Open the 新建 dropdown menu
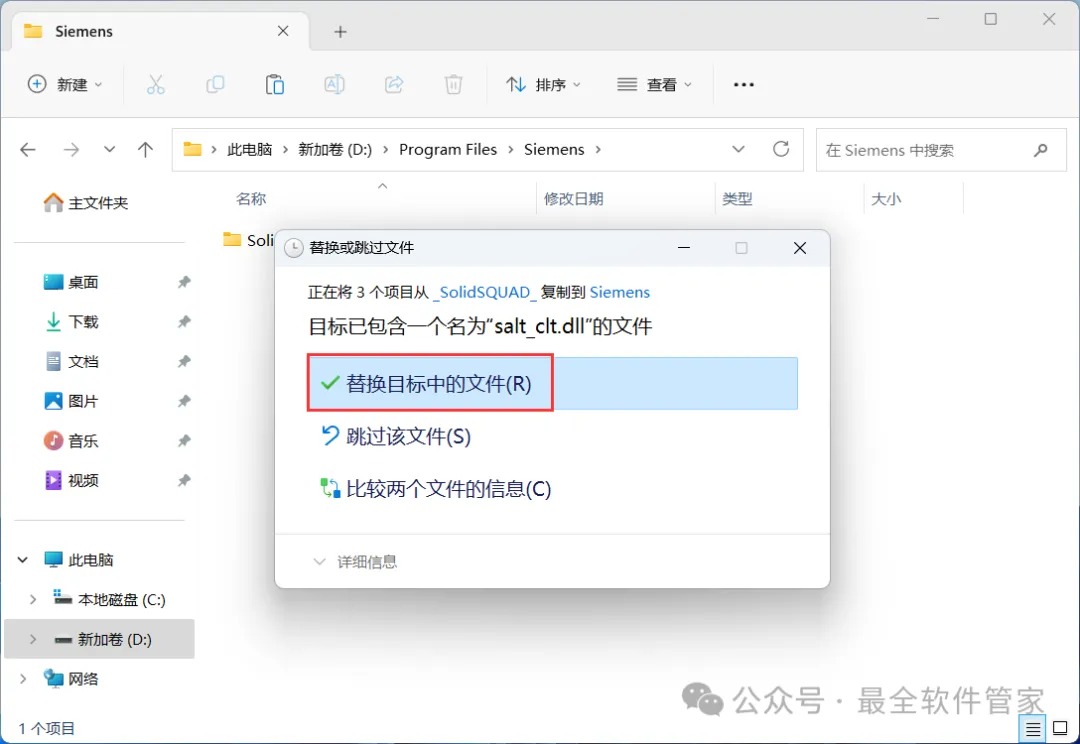The image size is (1080, 744). coord(65,85)
